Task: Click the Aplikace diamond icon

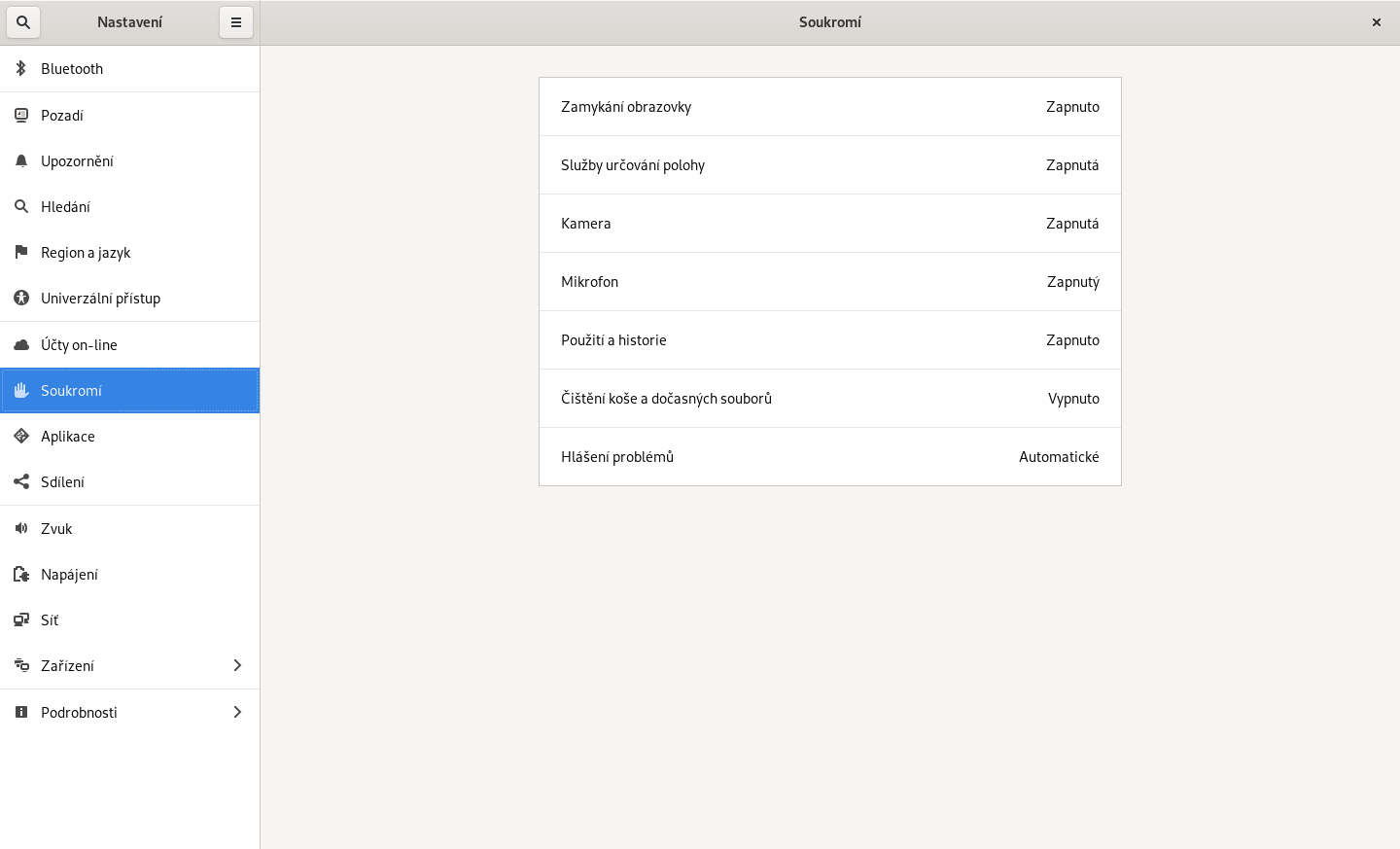Action: [x=21, y=436]
